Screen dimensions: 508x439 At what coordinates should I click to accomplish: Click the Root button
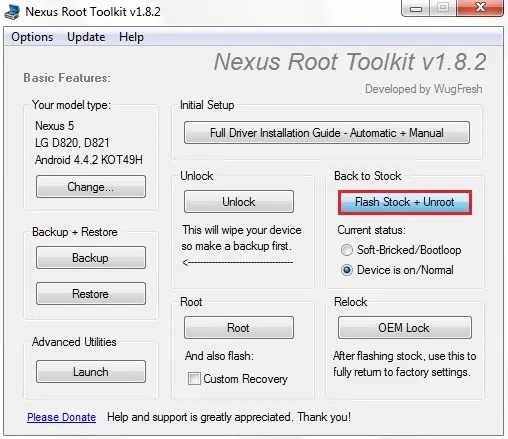(x=239, y=328)
